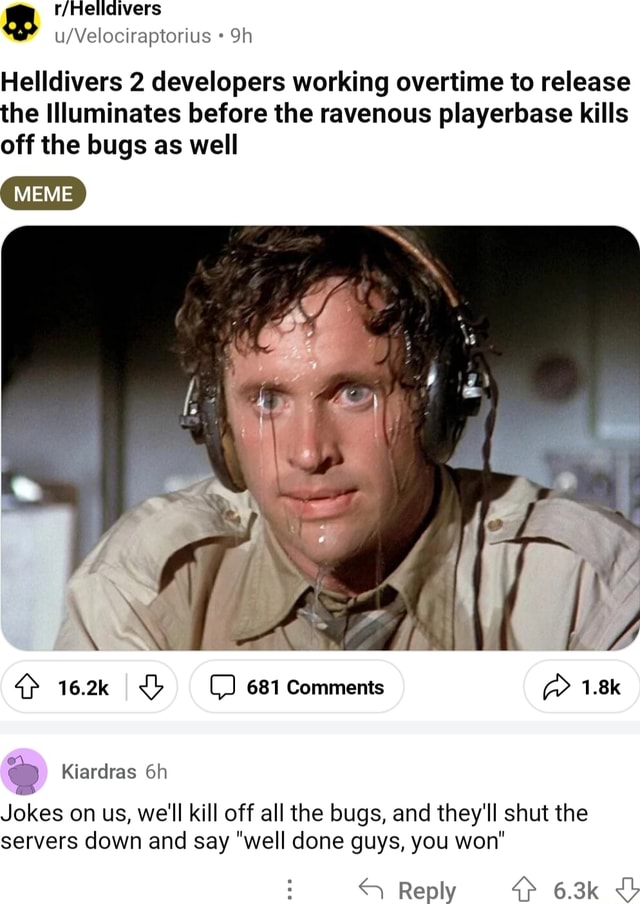Click the comment speech bubble icon
Screen dimensions: 640x904
pos(223,687)
